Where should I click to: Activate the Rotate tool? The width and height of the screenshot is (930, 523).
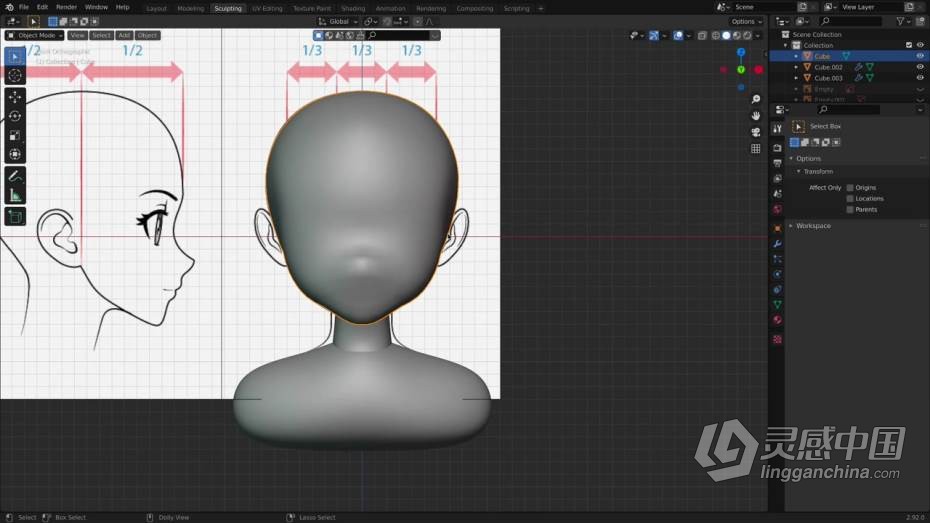click(15, 116)
